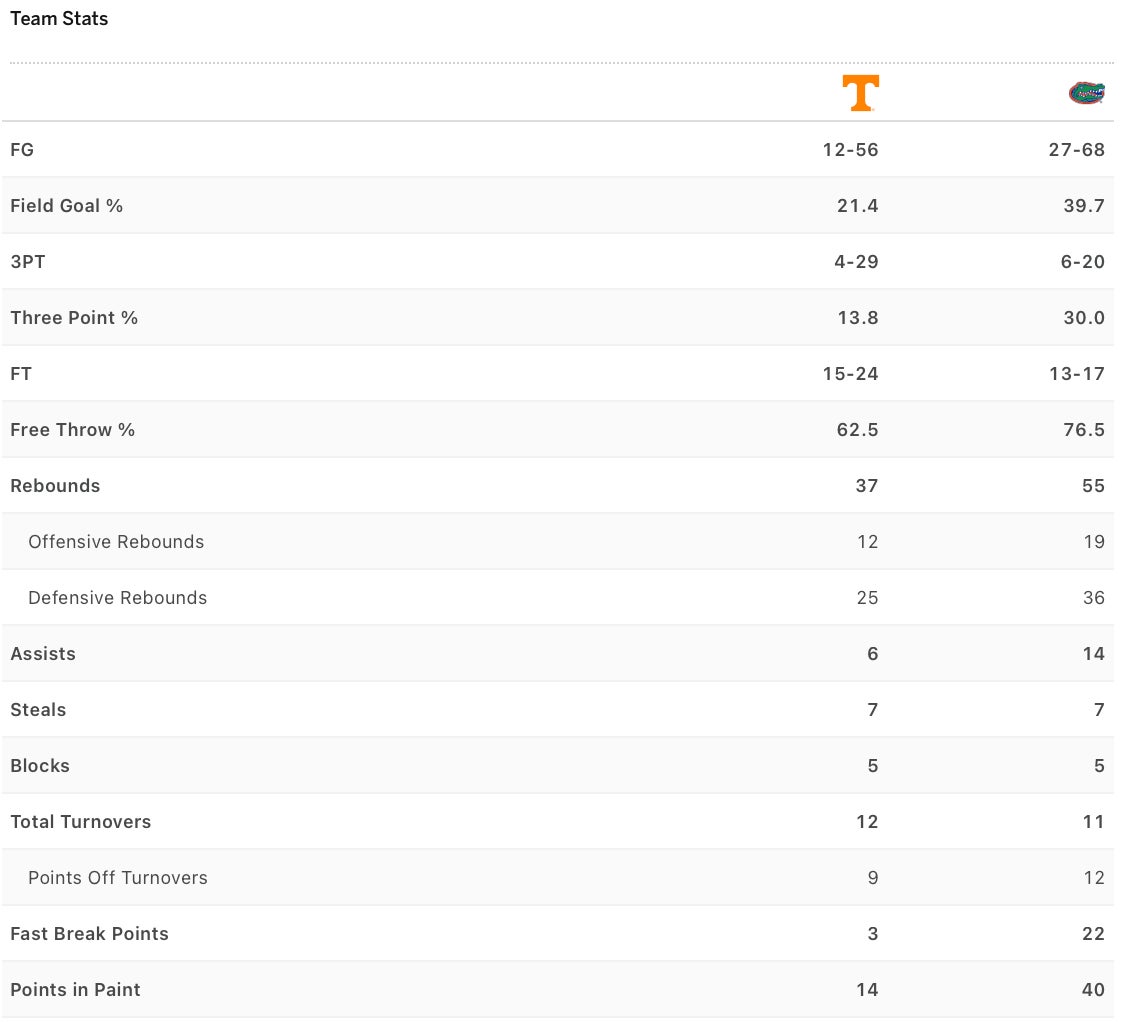Click the 3PT row label
1130x1022 pixels.
click(28, 262)
